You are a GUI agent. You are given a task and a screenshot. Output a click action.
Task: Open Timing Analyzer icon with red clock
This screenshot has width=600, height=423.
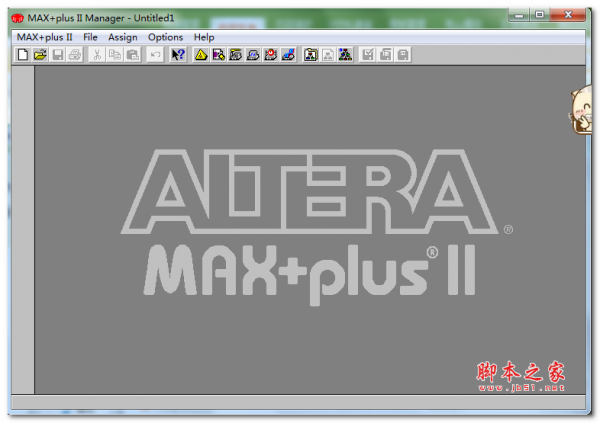271,55
